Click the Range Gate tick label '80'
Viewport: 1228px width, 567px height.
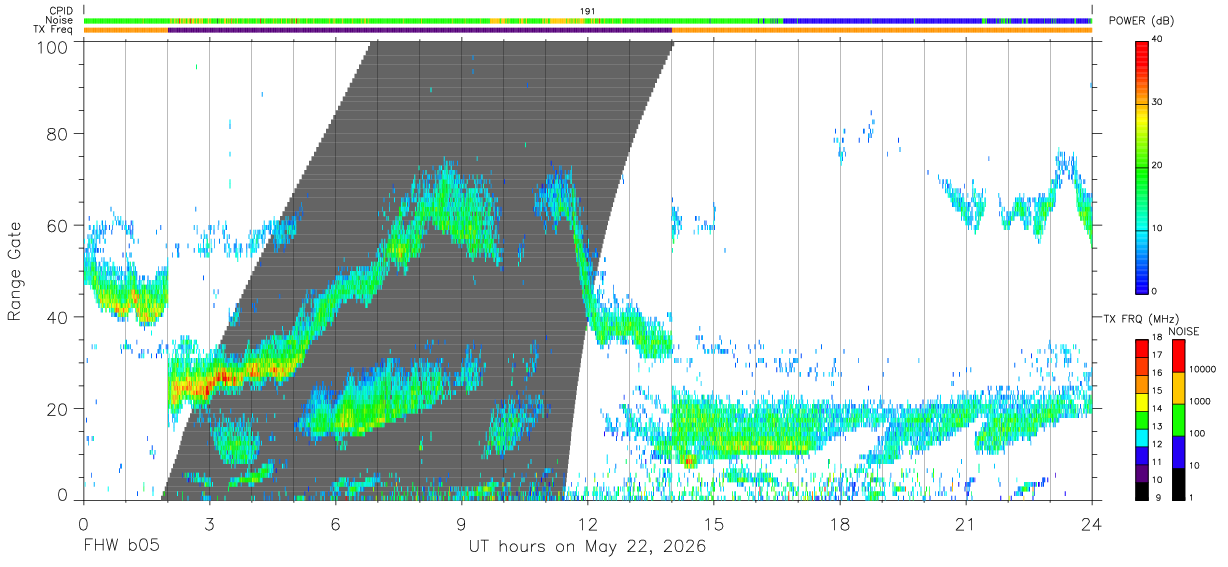58,133
